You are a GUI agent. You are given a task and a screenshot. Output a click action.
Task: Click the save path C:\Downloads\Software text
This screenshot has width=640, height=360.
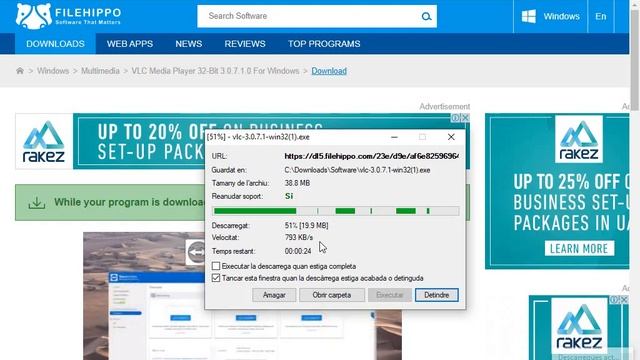coord(357,170)
